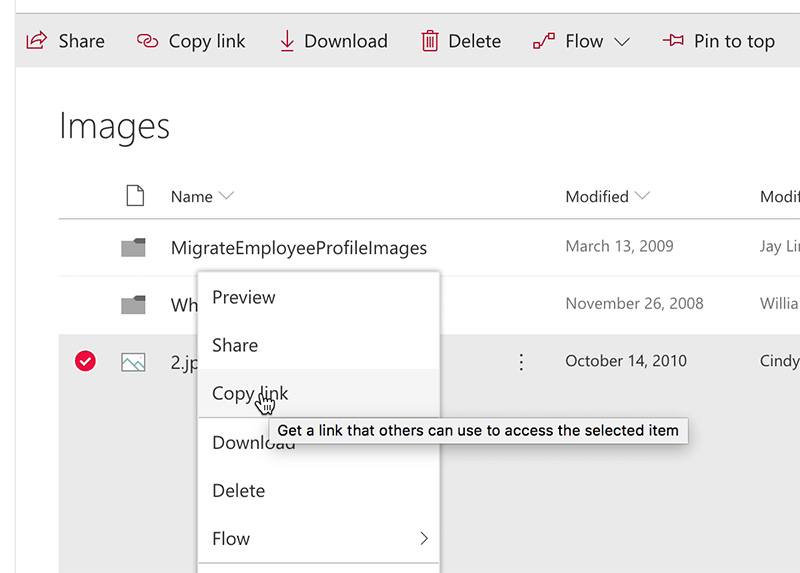The width and height of the screenshot is (800, 573).
Task: Click the Copy link chain icon
Action: [x=147, y=41]
